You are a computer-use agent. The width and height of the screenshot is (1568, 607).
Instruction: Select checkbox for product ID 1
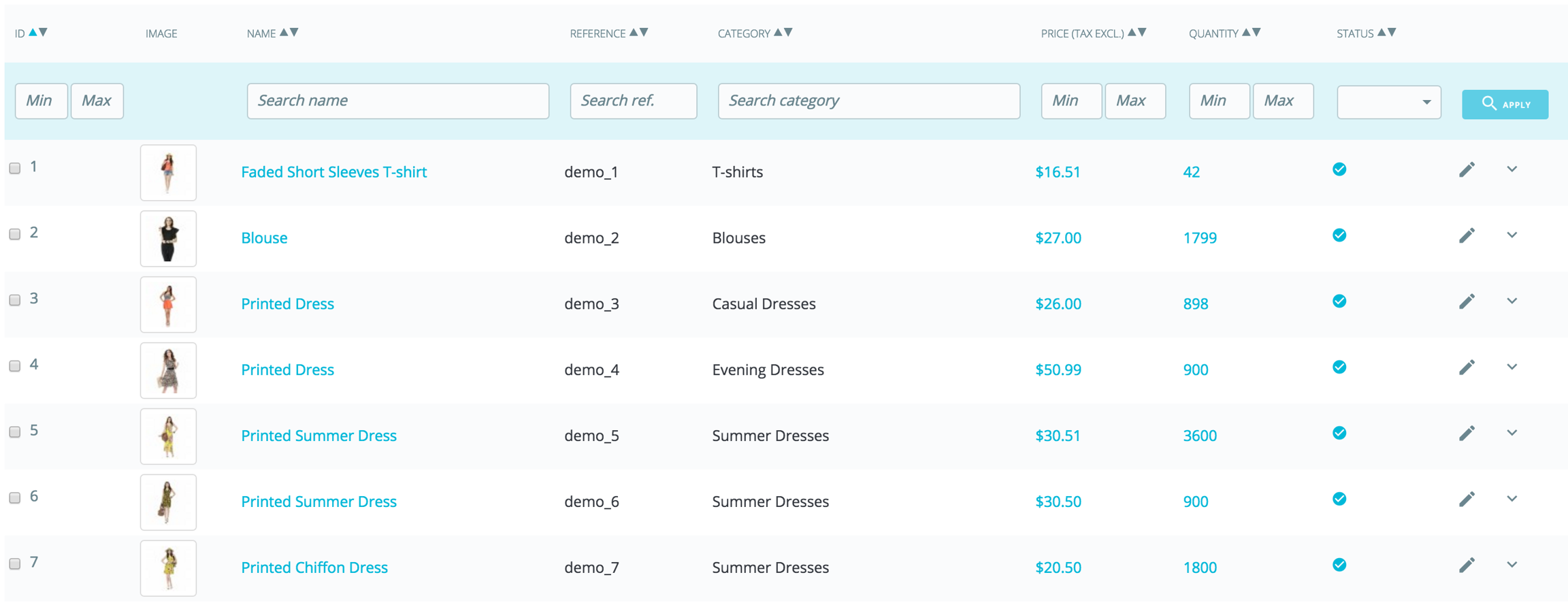click(15, 168)
